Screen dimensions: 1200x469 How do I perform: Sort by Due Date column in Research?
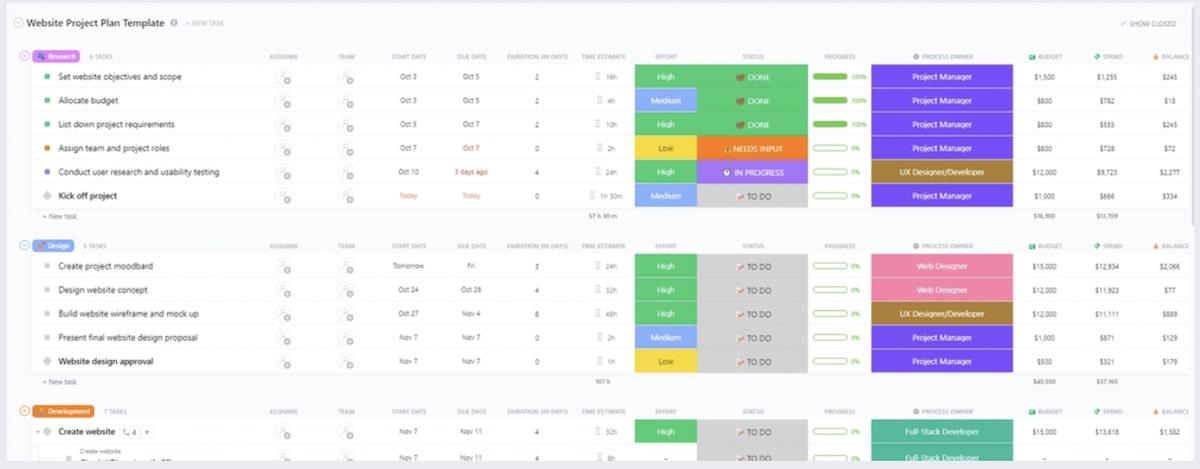471,57
